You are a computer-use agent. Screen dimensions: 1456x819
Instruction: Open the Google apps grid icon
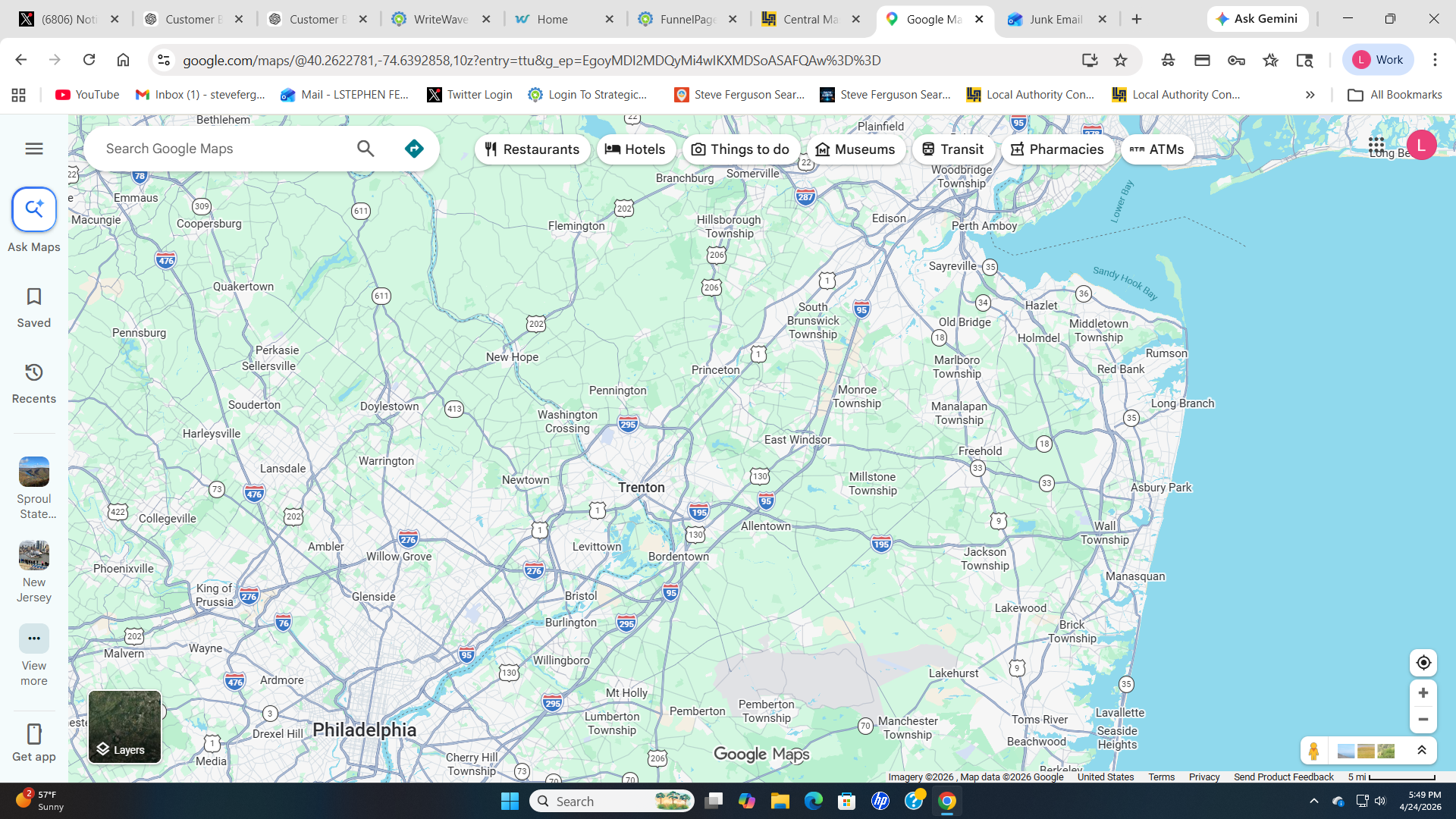click(x=1376, y=144)
